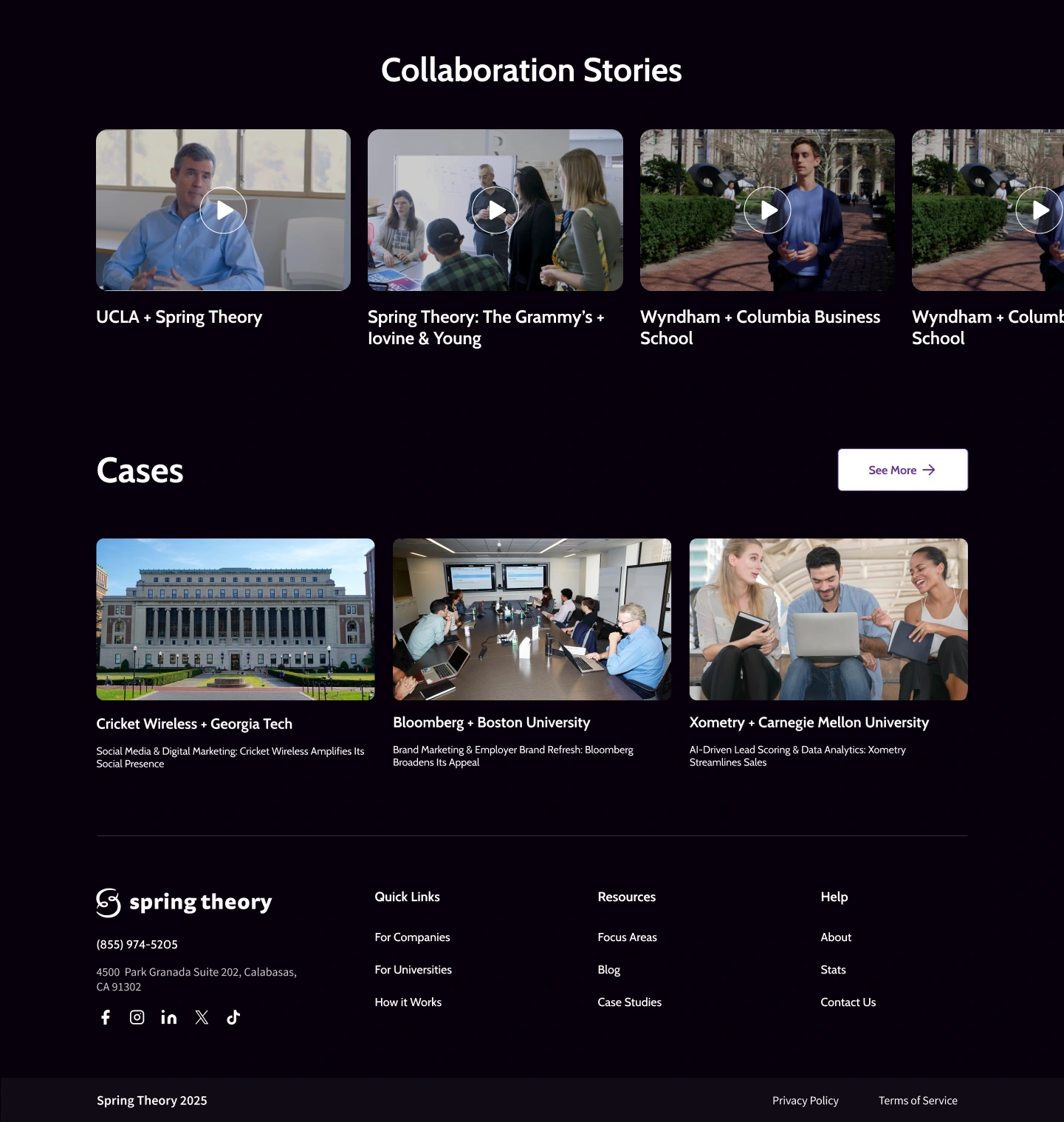Open Spring Theory TikTok icon
The height and width of the screenshot is (1122, 1064).
coord(233,1017)
